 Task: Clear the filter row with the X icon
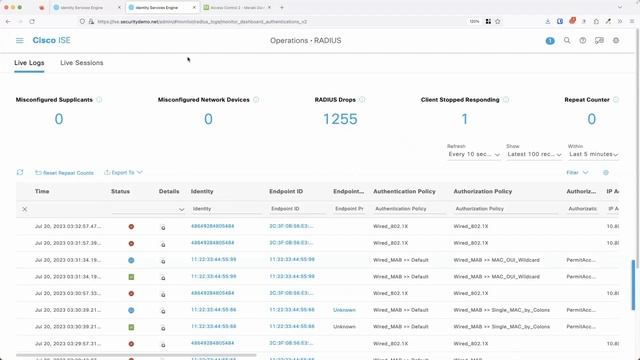coord(24,209)
